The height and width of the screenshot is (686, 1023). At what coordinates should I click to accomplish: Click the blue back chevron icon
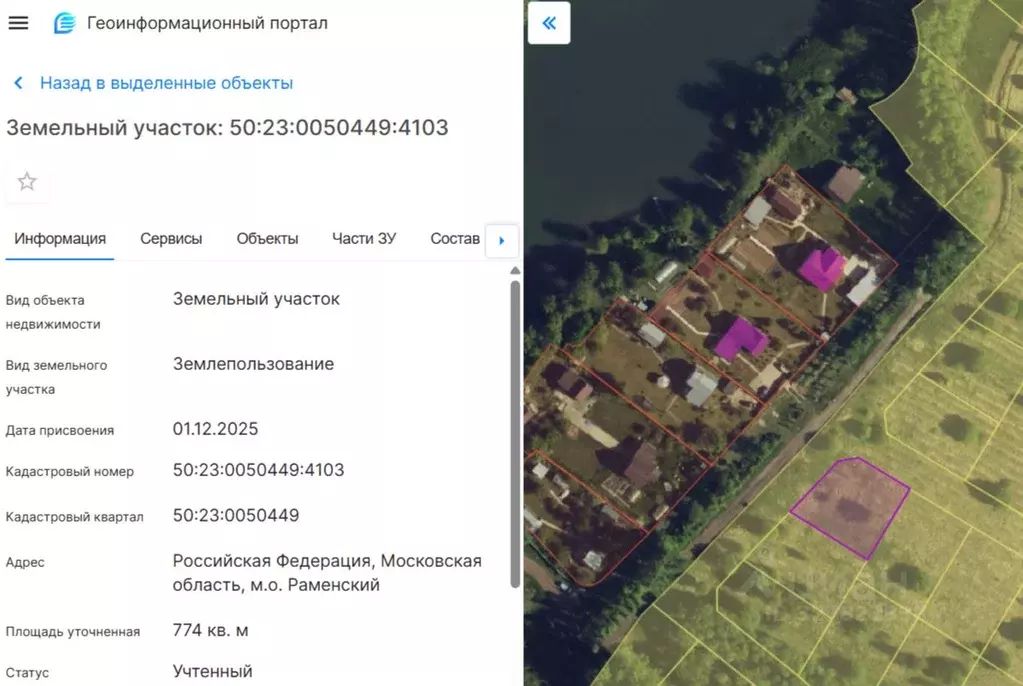(16, 83)
